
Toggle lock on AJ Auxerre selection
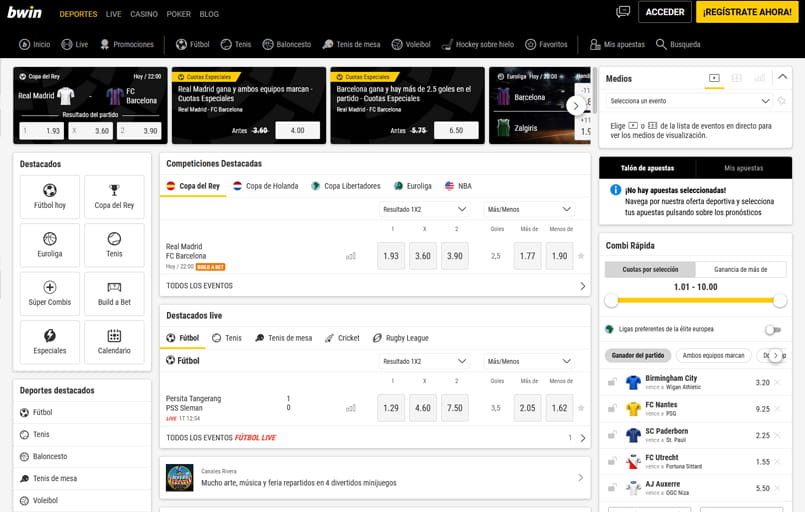pos(612,488)
